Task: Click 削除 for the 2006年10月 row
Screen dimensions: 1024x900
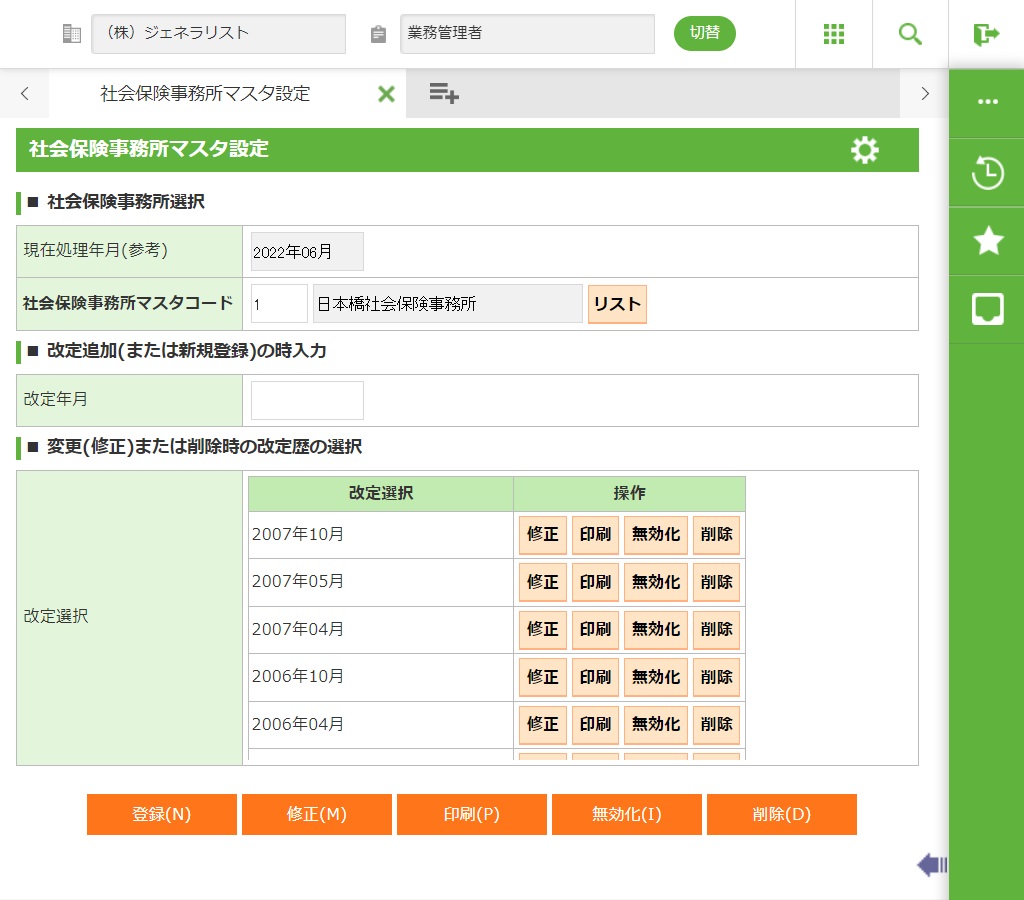Action: click(716, 677)
